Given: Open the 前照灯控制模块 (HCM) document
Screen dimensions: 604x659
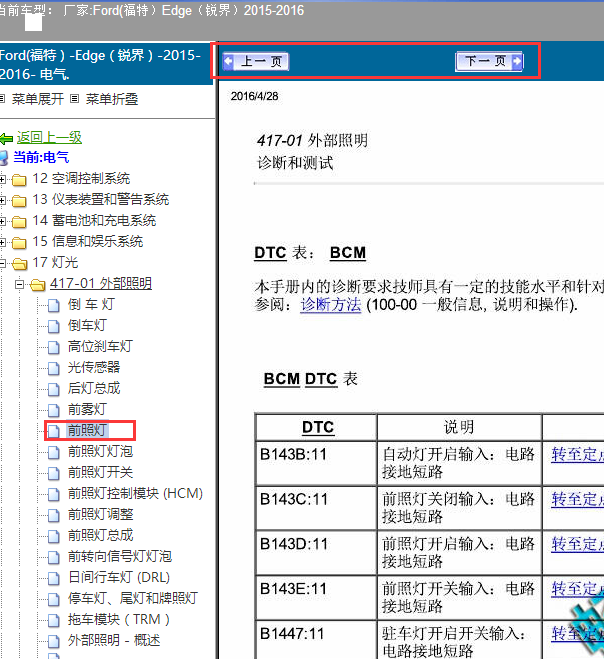Looking at the screenshot, I should click(135, 494).
